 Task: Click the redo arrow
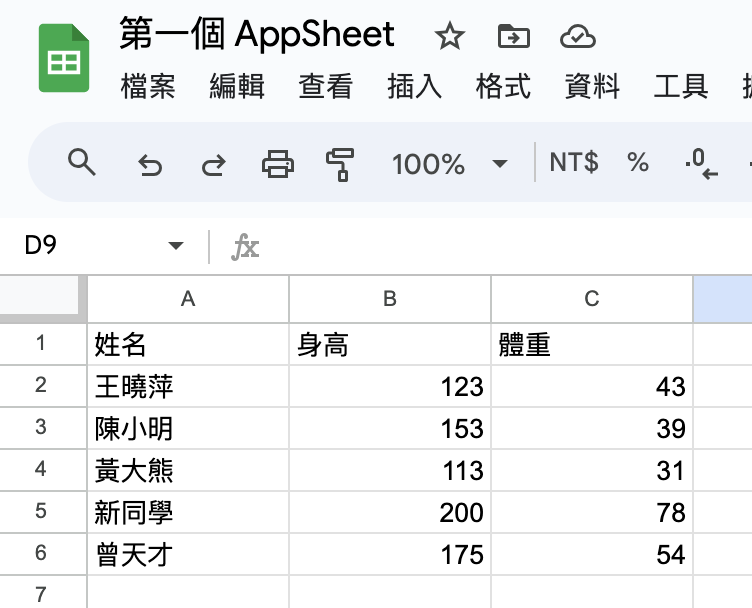[213, 165]
